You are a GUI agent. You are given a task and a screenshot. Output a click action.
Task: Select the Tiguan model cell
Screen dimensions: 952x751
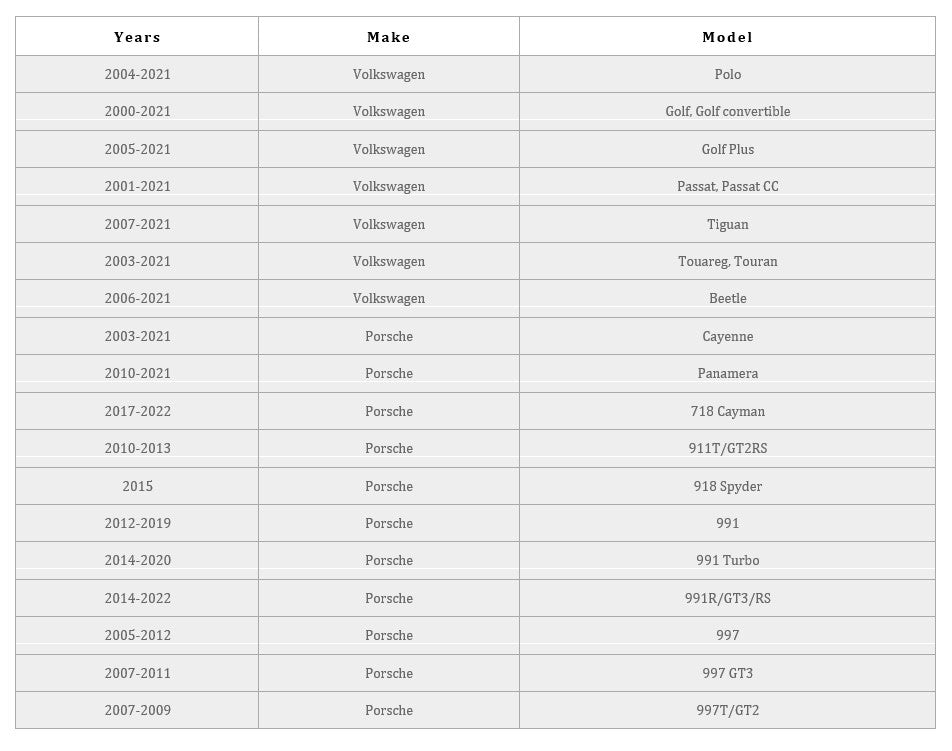(x=727, y=224)
